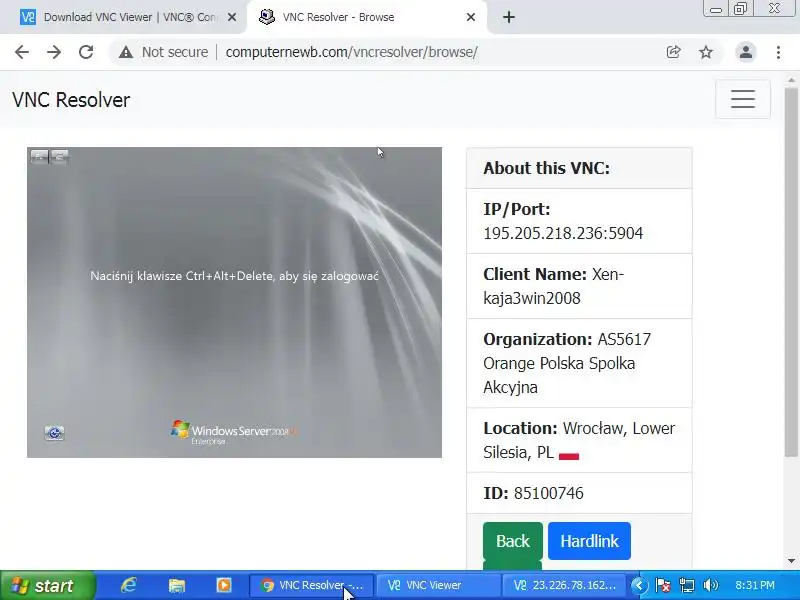Open the Windows start menu
This screenshot has width=800, height=600.
47,586
